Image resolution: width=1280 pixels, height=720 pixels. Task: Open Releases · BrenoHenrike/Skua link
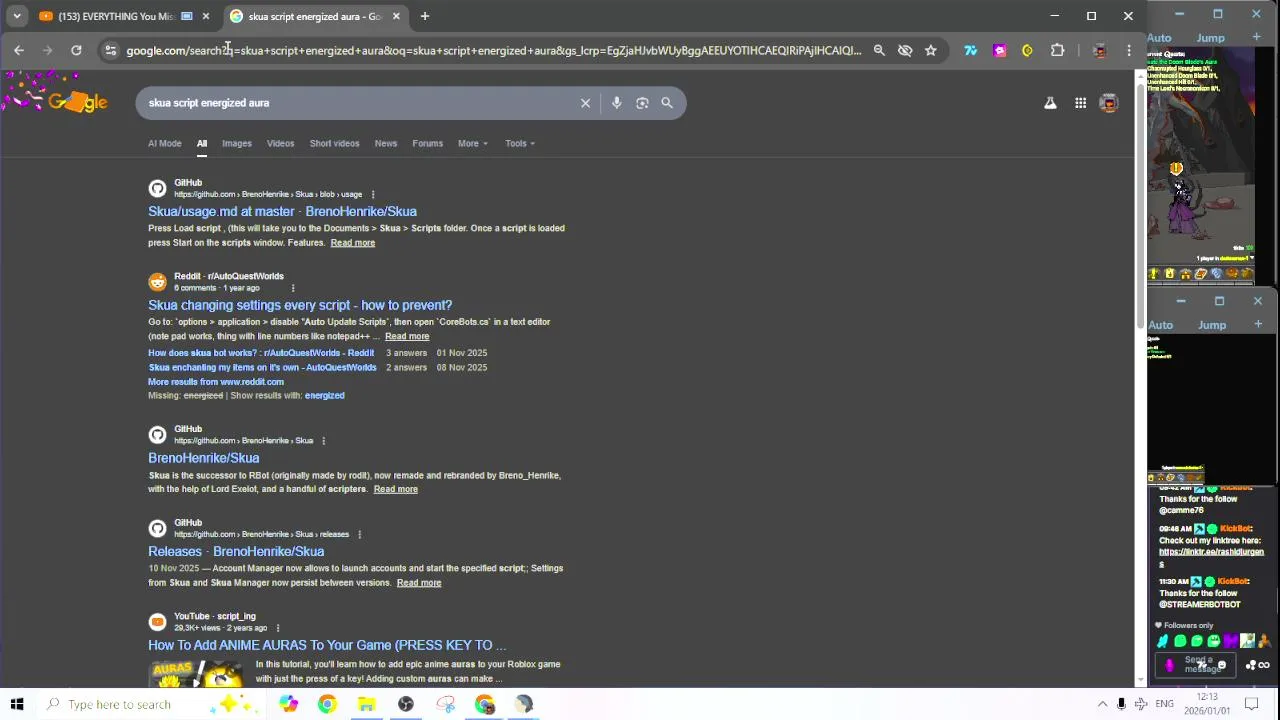point(236,551)
